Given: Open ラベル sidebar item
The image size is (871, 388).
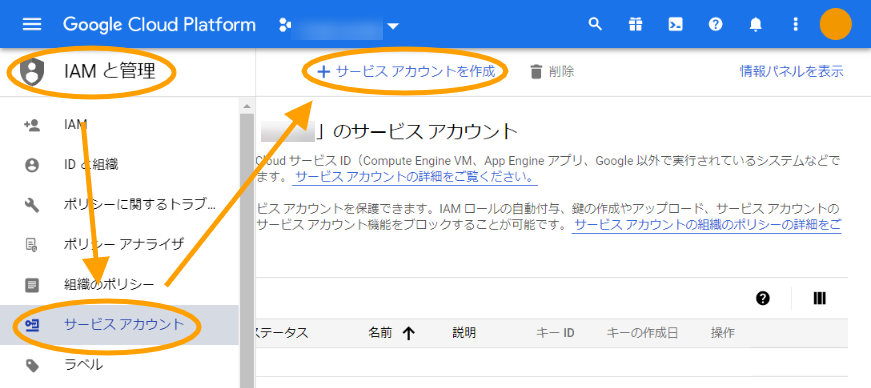Looking at the screenshot, I should click(119, 365).
